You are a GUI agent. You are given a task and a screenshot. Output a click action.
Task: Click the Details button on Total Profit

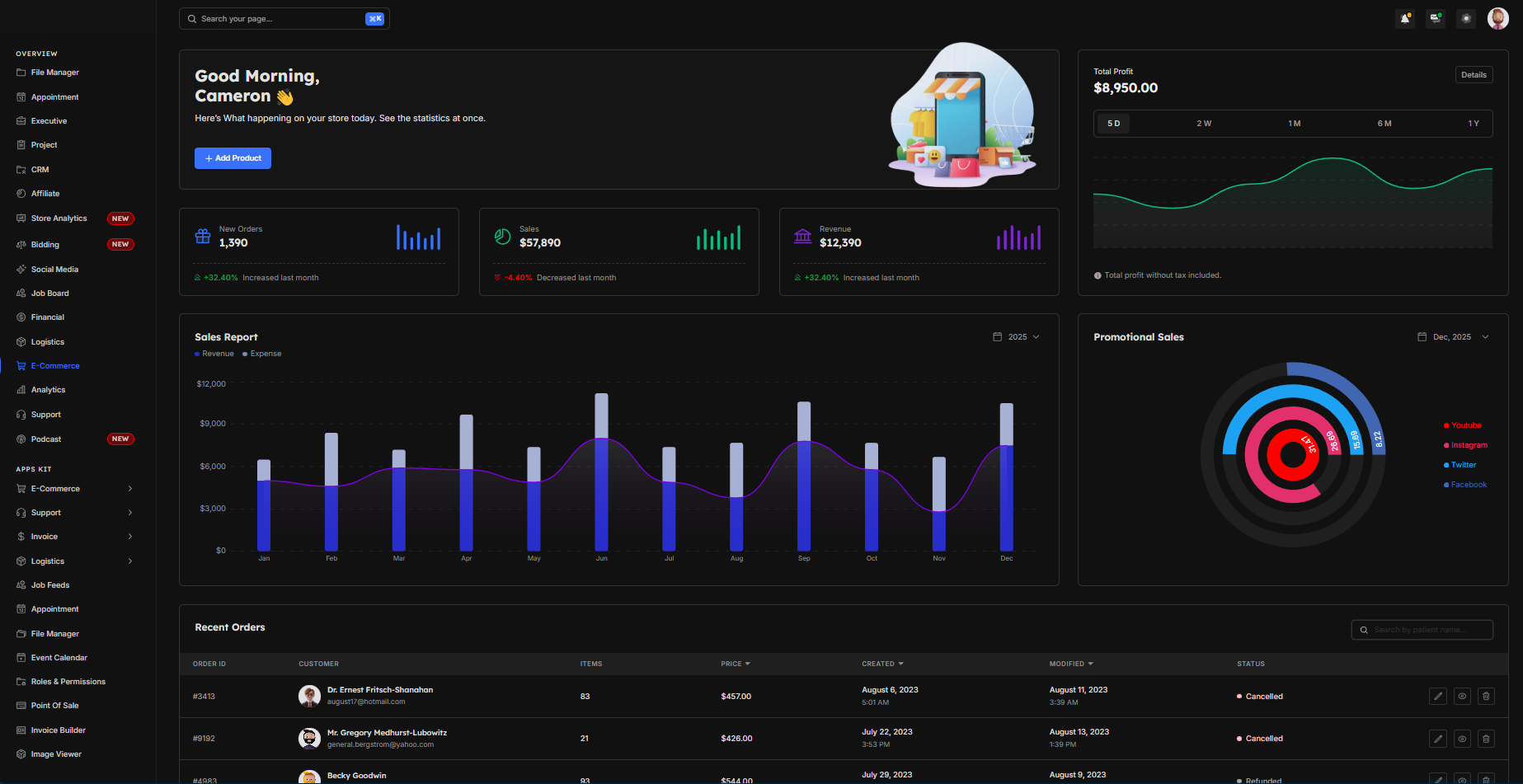click(x=1474, y=75)
